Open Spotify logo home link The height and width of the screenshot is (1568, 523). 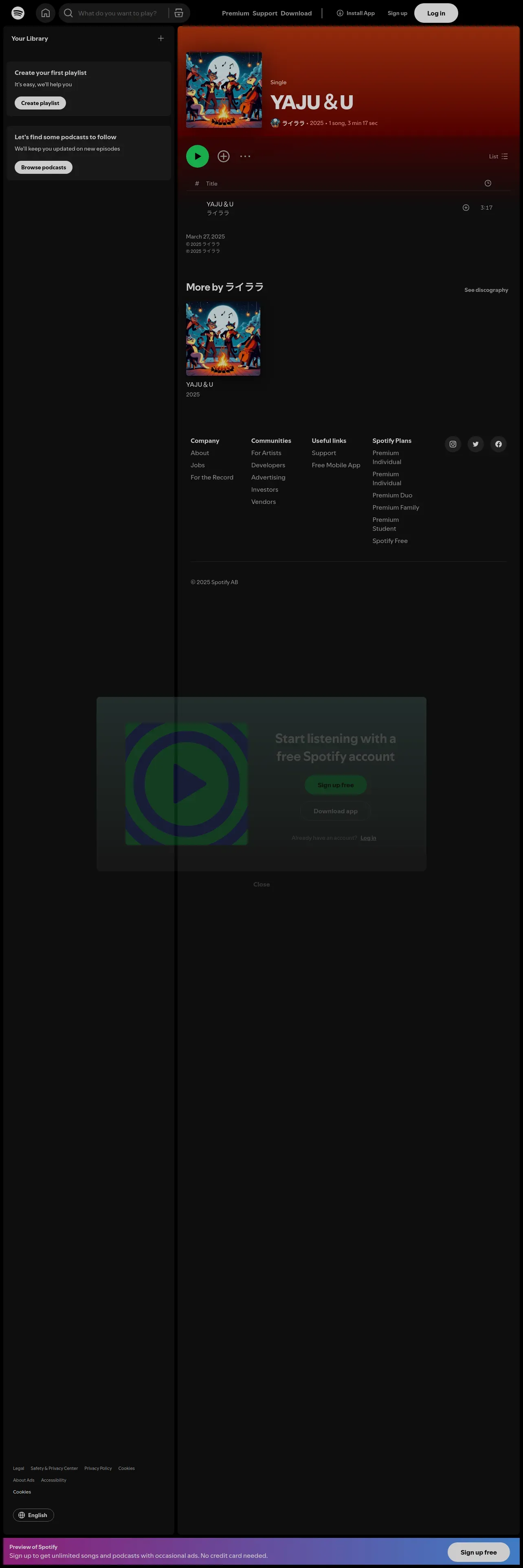click(x=18, y=13)
